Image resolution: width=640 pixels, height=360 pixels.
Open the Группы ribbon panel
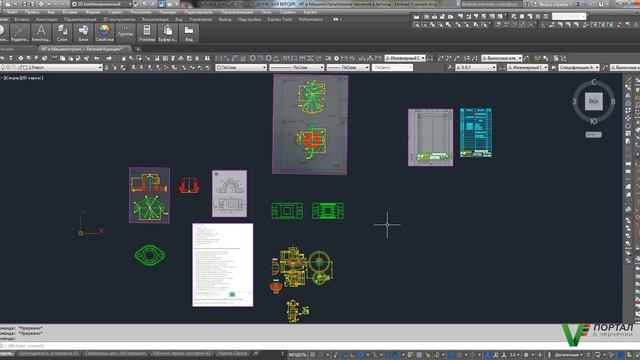coord(126,33)
